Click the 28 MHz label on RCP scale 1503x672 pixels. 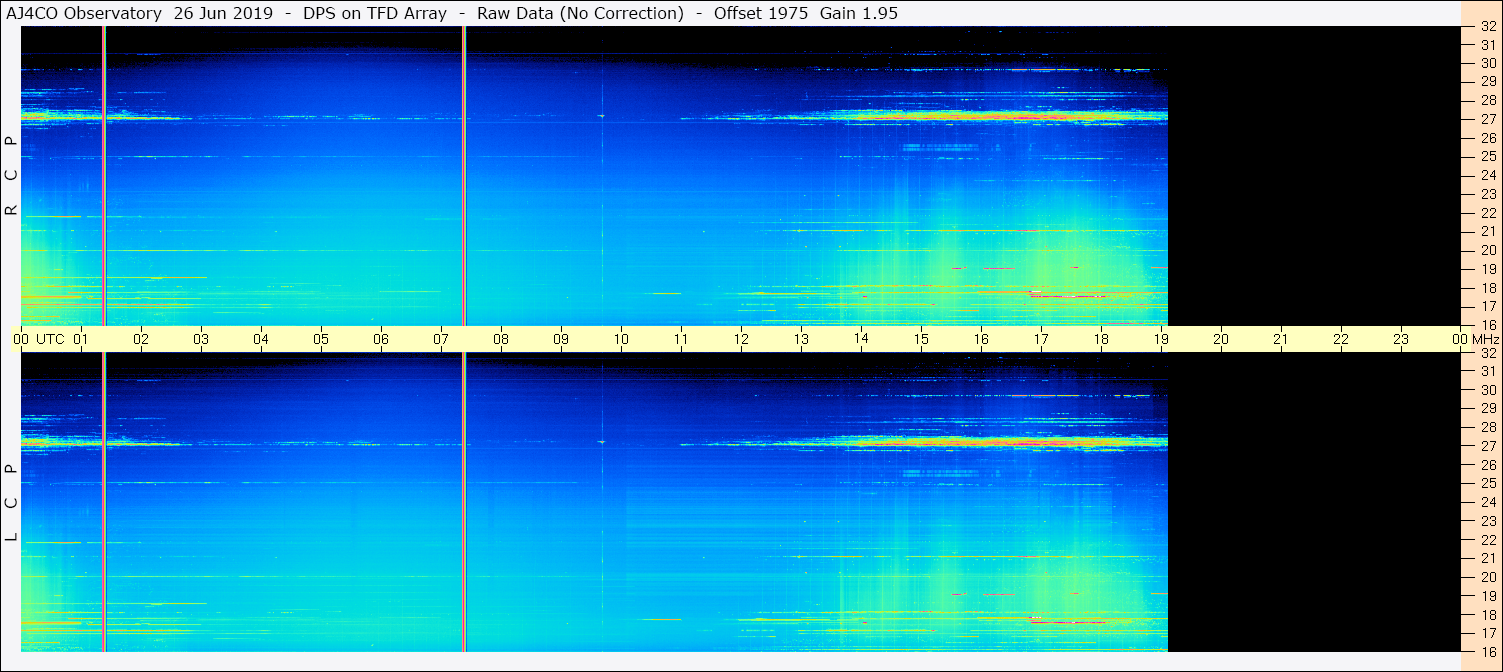tap(1488, 100)
